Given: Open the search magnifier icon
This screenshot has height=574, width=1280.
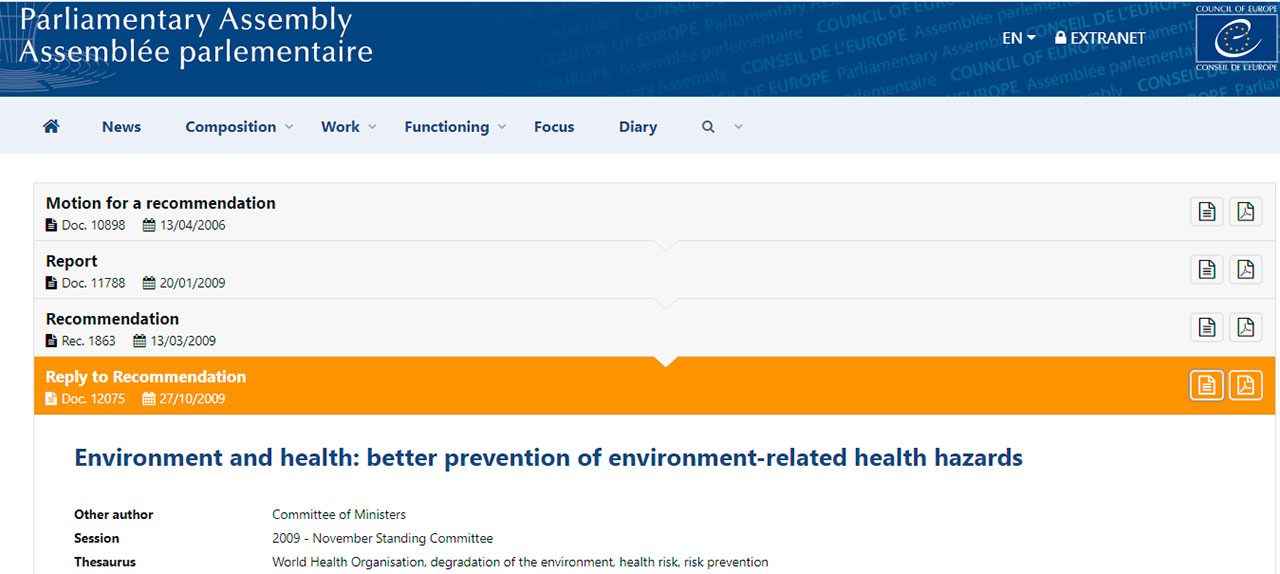Looking at the screenshot, I should [x=708, y=127].
